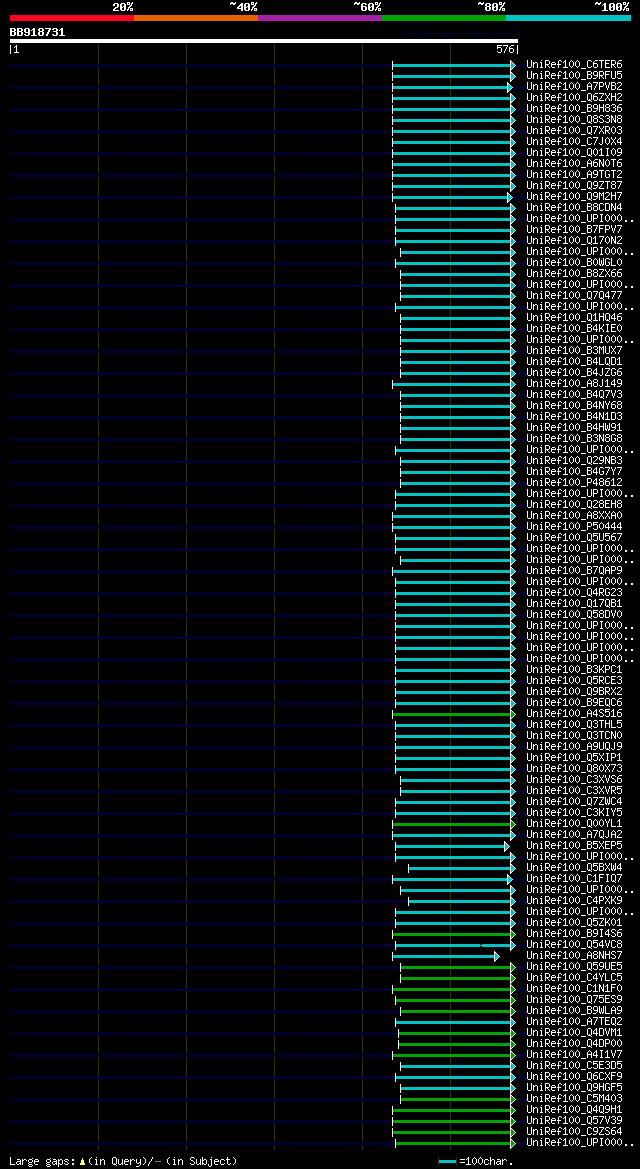The height and width of the screenshot is (1169, 640).
Task: Pick the UniRef100_B7QAP9 label
Action: coord(574,571)
